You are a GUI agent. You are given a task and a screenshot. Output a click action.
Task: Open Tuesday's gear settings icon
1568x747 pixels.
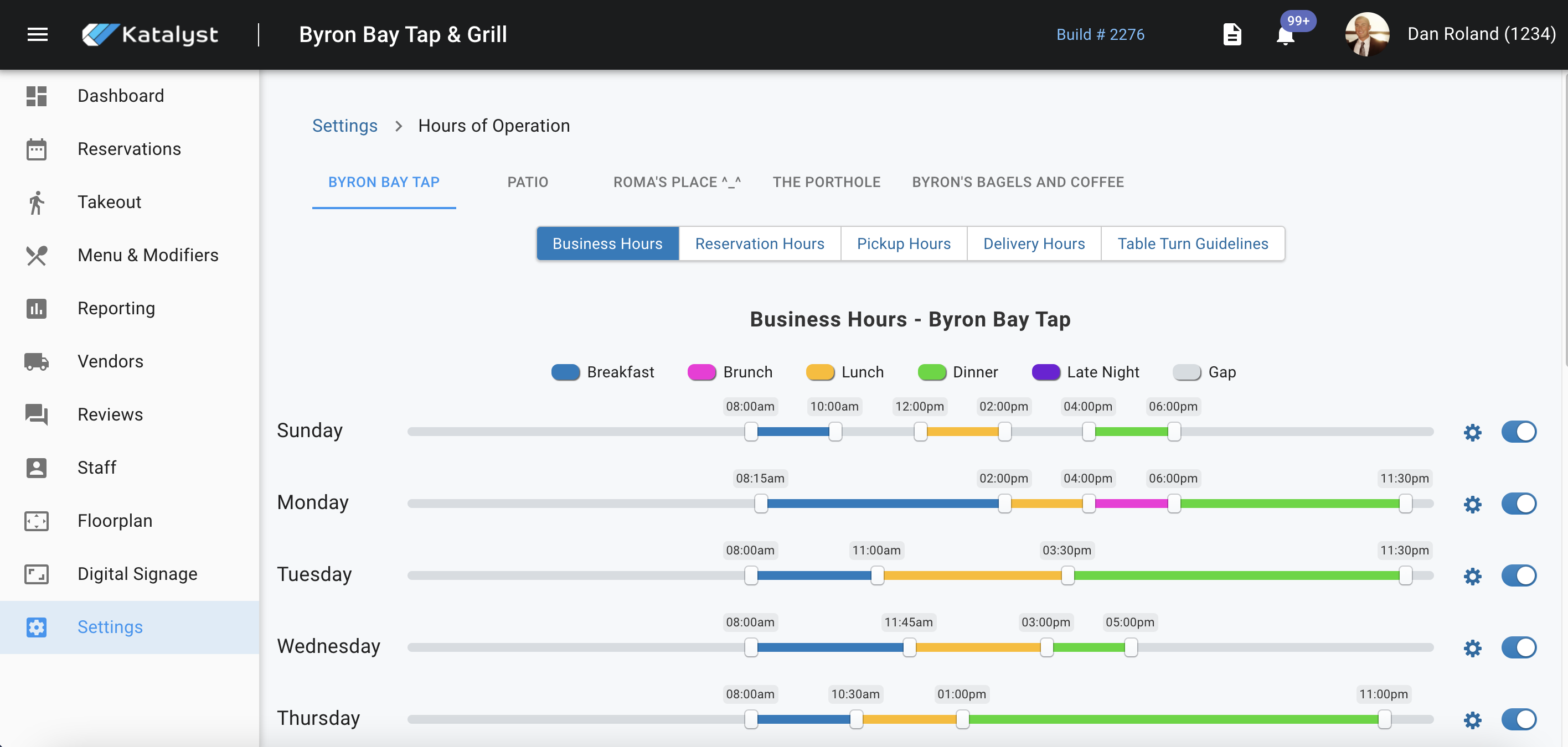[1472, 576]
